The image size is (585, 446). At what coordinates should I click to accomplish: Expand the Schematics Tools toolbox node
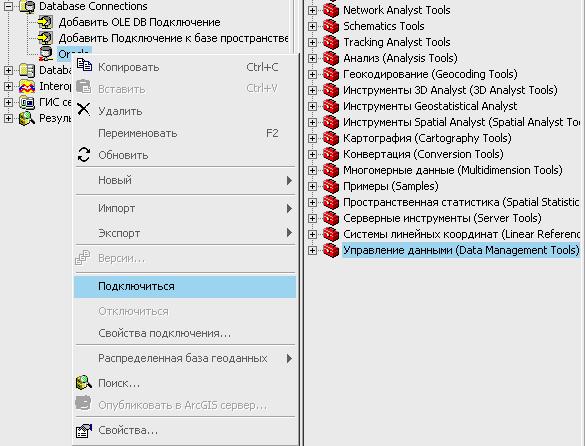[312, 26]
